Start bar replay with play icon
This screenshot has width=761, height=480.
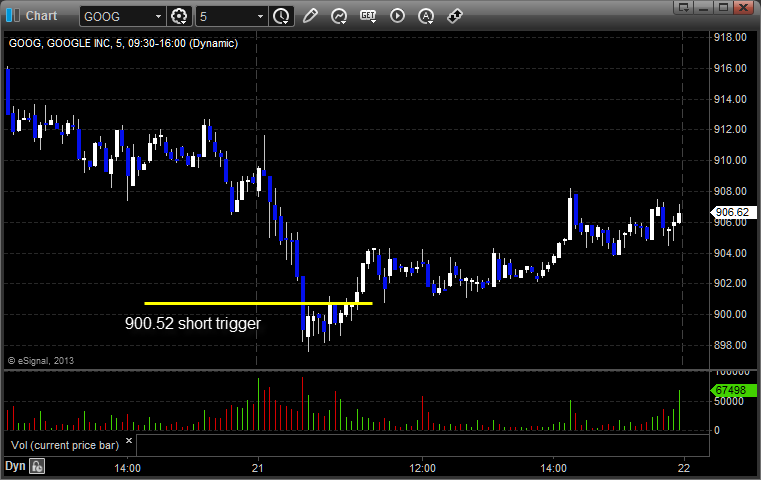click(x=397, y=16)
